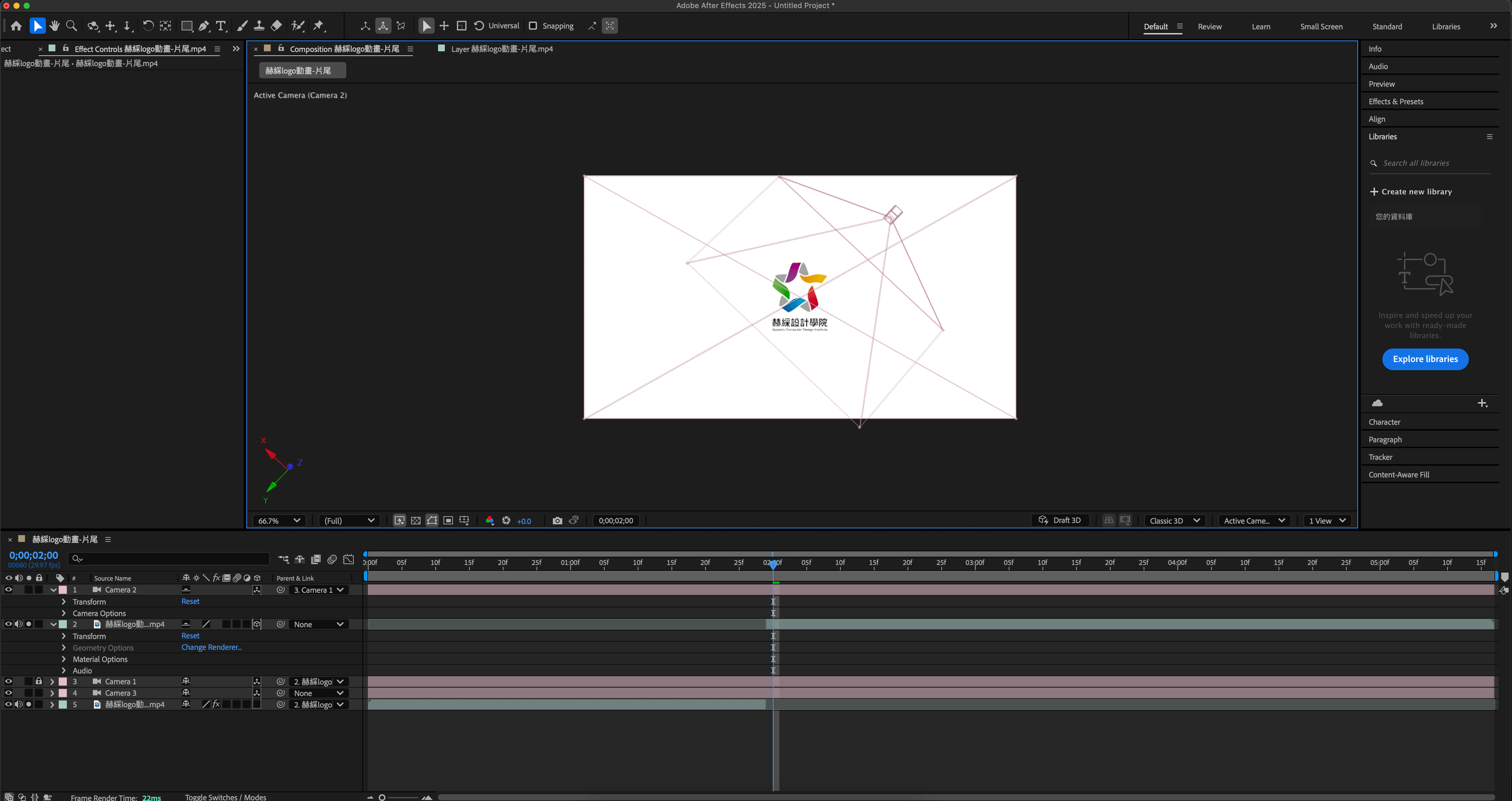
Task: Take a snapshot with camera icon
Action: pyautogui.click(x=557, y=521)
